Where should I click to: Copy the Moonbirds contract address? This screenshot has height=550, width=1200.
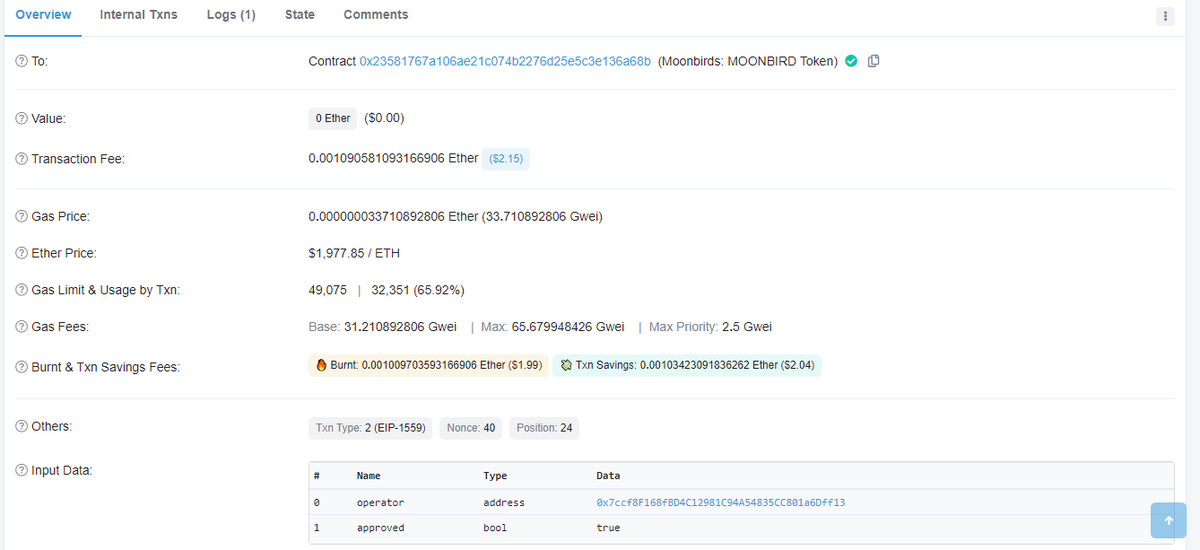tap(873, 61)
